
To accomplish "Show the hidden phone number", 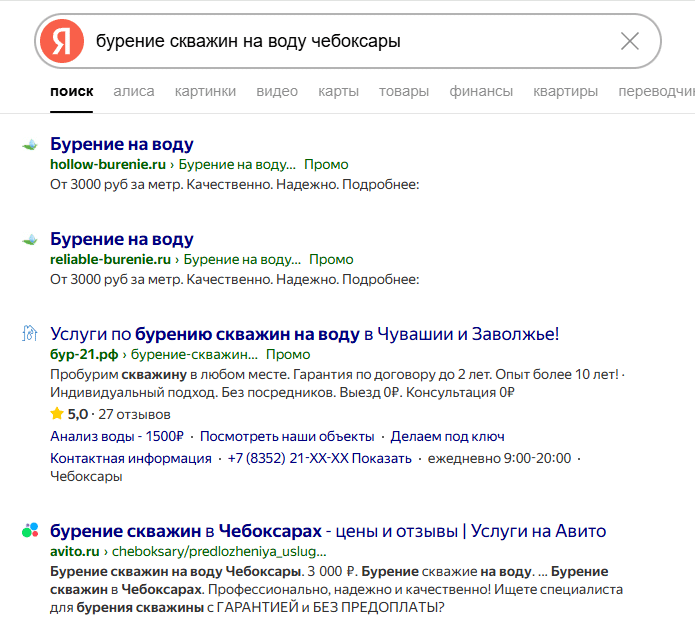I will 385,458.
